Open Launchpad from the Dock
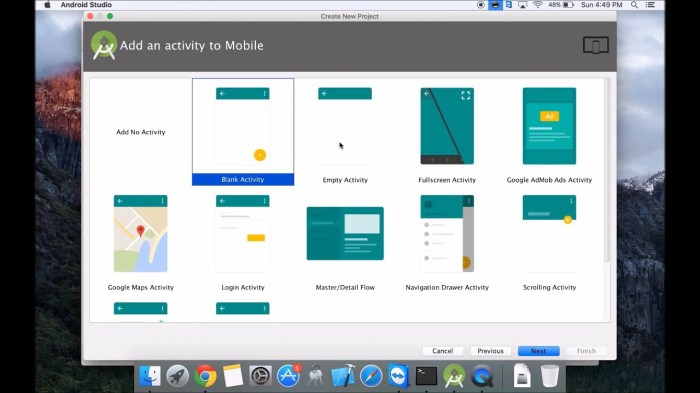This screenshot has height=393, width=700. point(177,376)
